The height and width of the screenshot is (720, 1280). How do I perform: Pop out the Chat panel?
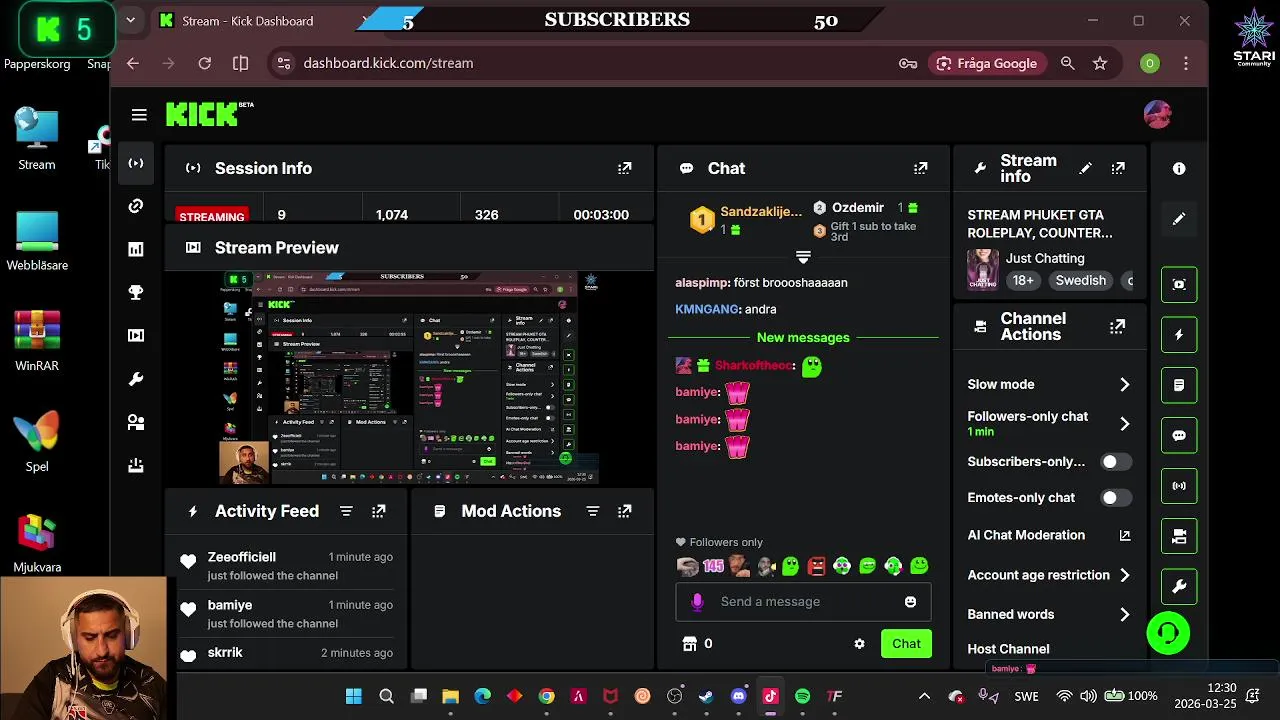tap(921, 168)
